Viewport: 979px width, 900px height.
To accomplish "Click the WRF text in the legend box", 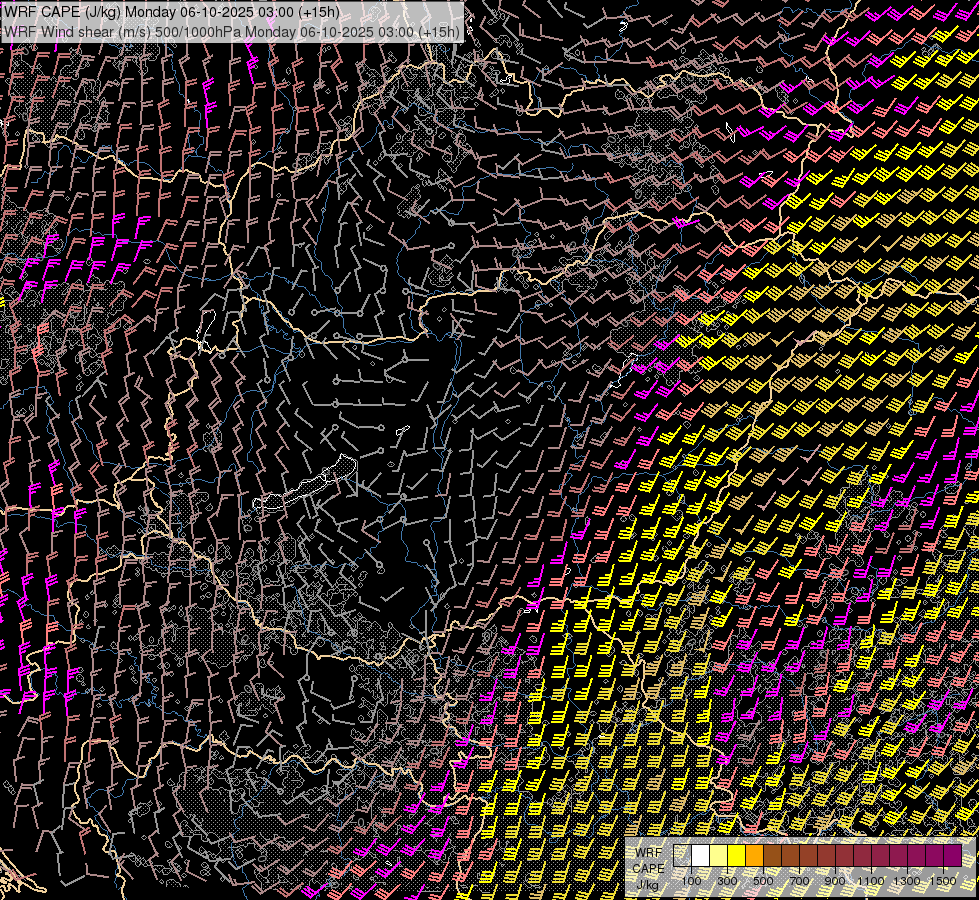I will [x=648, y=852].
